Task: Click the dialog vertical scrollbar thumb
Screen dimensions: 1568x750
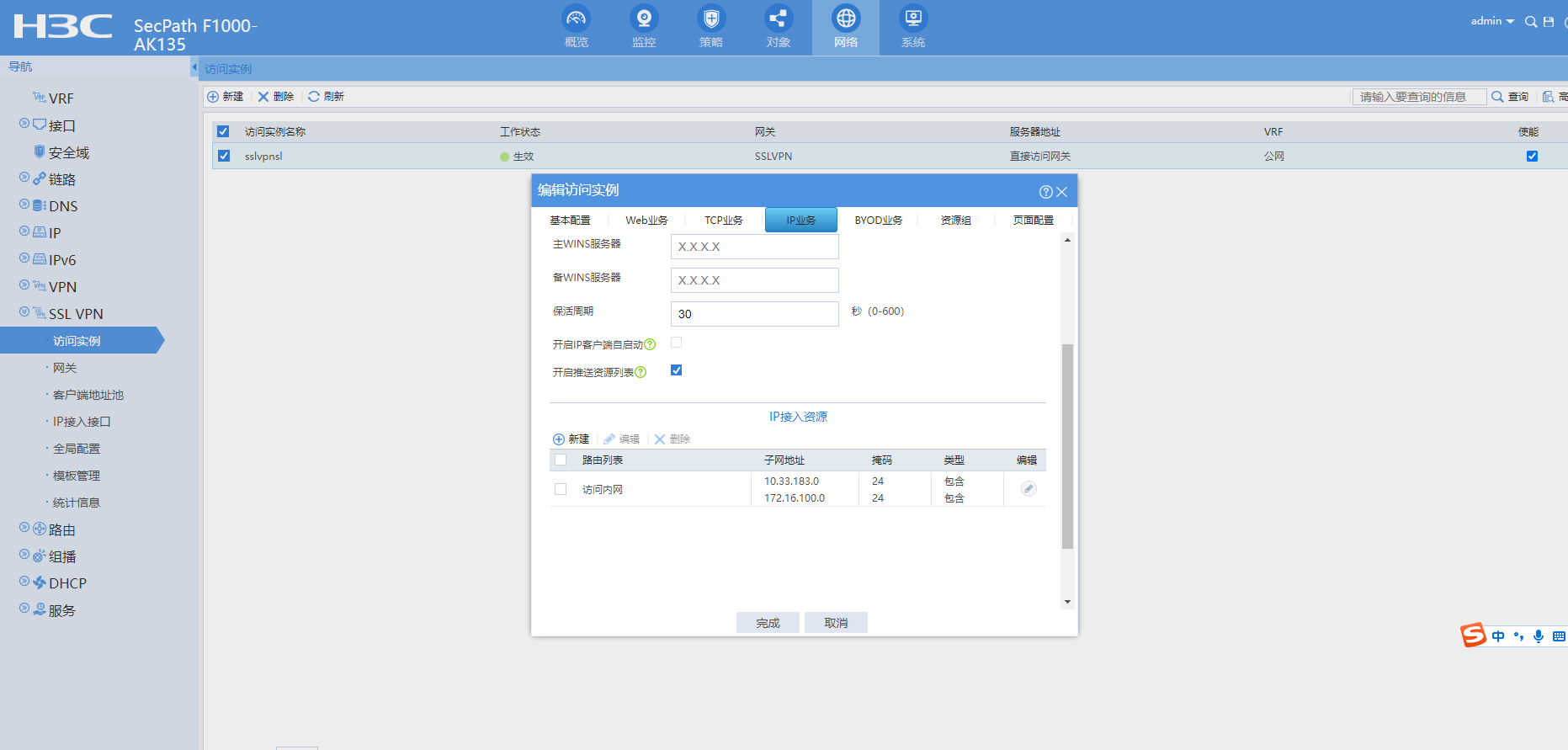Action: pyautogui.click(x=1067, y=446)
